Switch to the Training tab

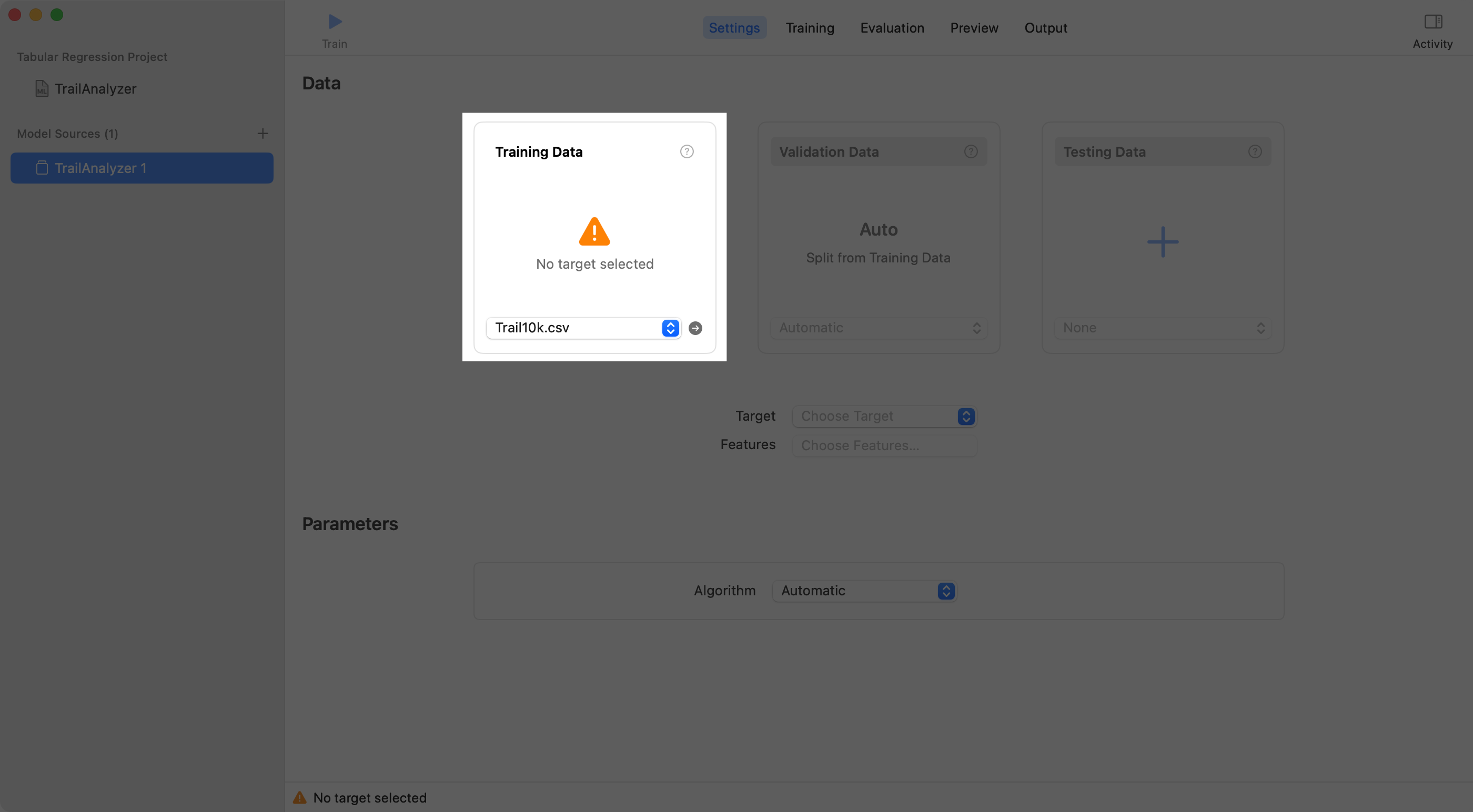pyautogui.click(x=810, y=27)
